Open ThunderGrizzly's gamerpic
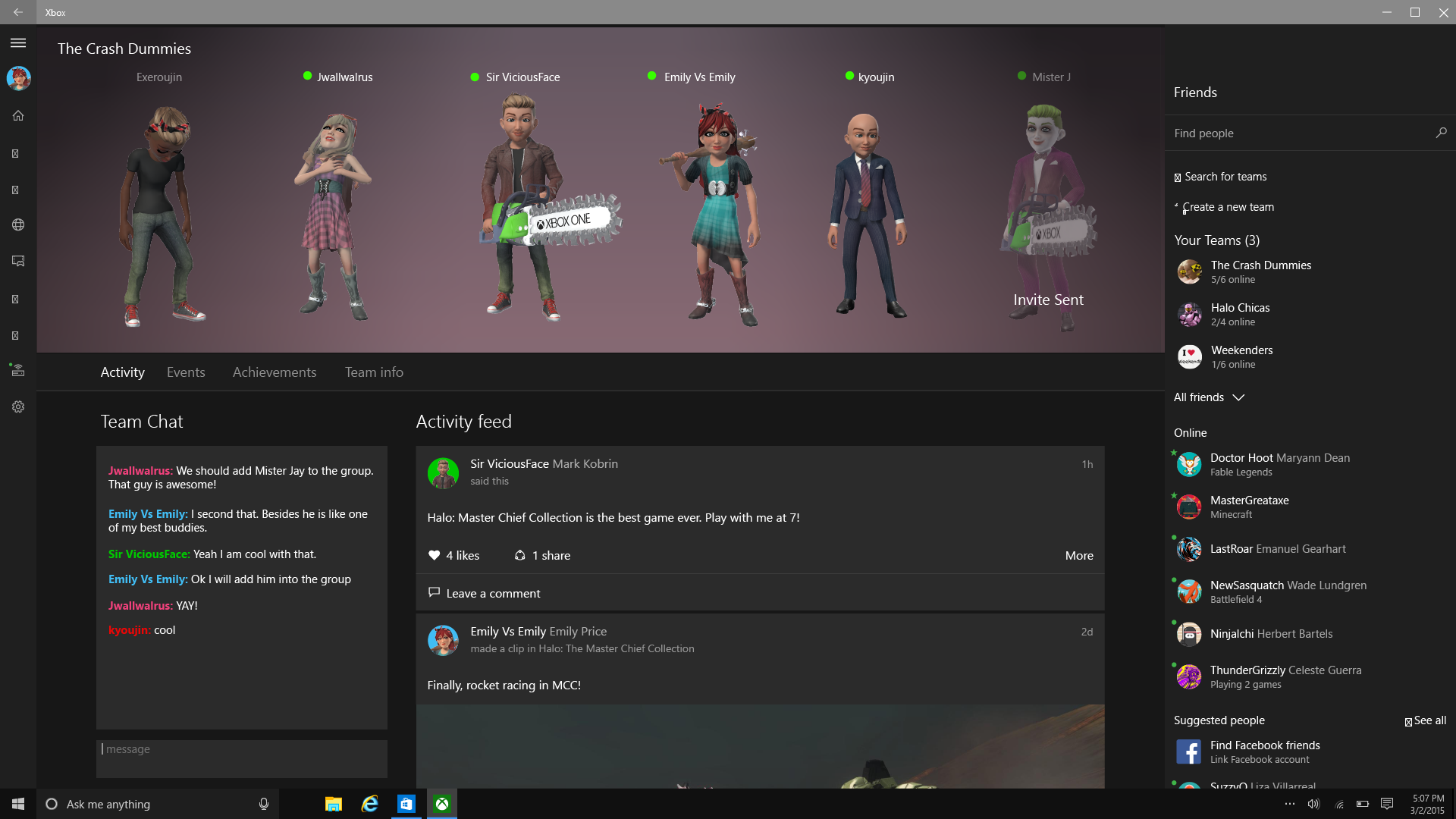Screen dimensions: 1456x819 (x=1189, y=676)
